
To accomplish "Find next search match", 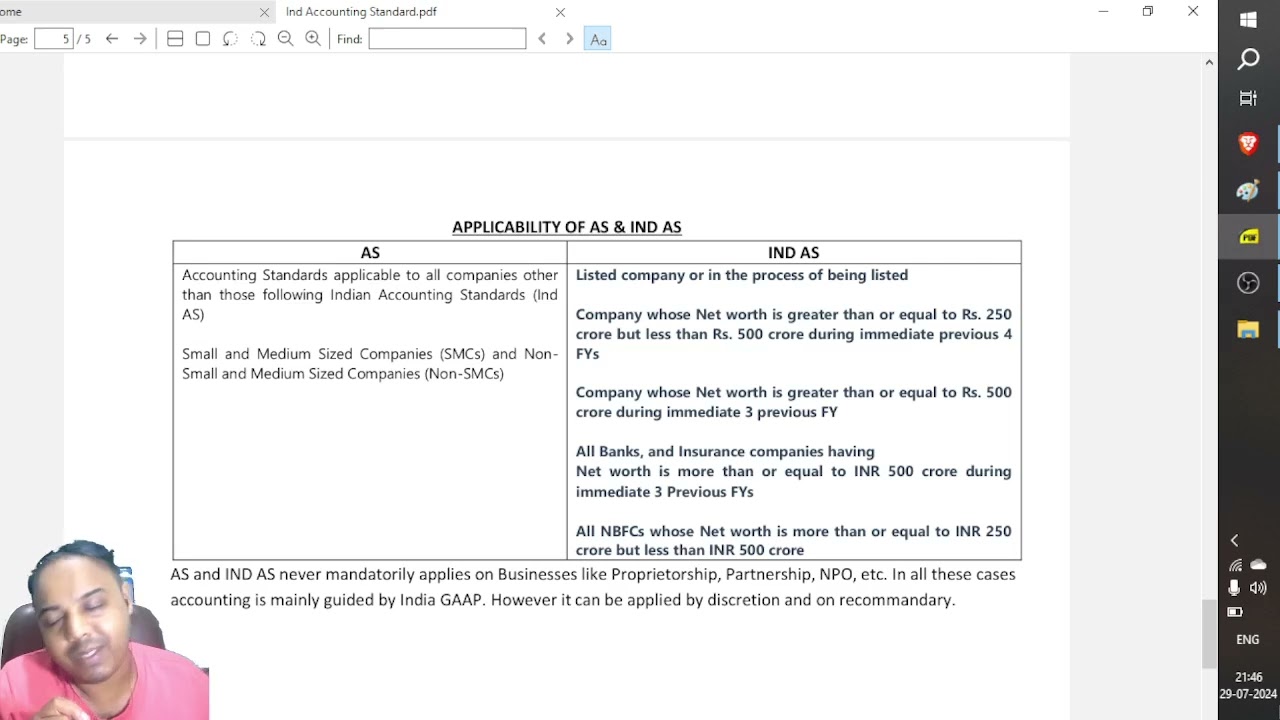I will [x=570, y=39].
